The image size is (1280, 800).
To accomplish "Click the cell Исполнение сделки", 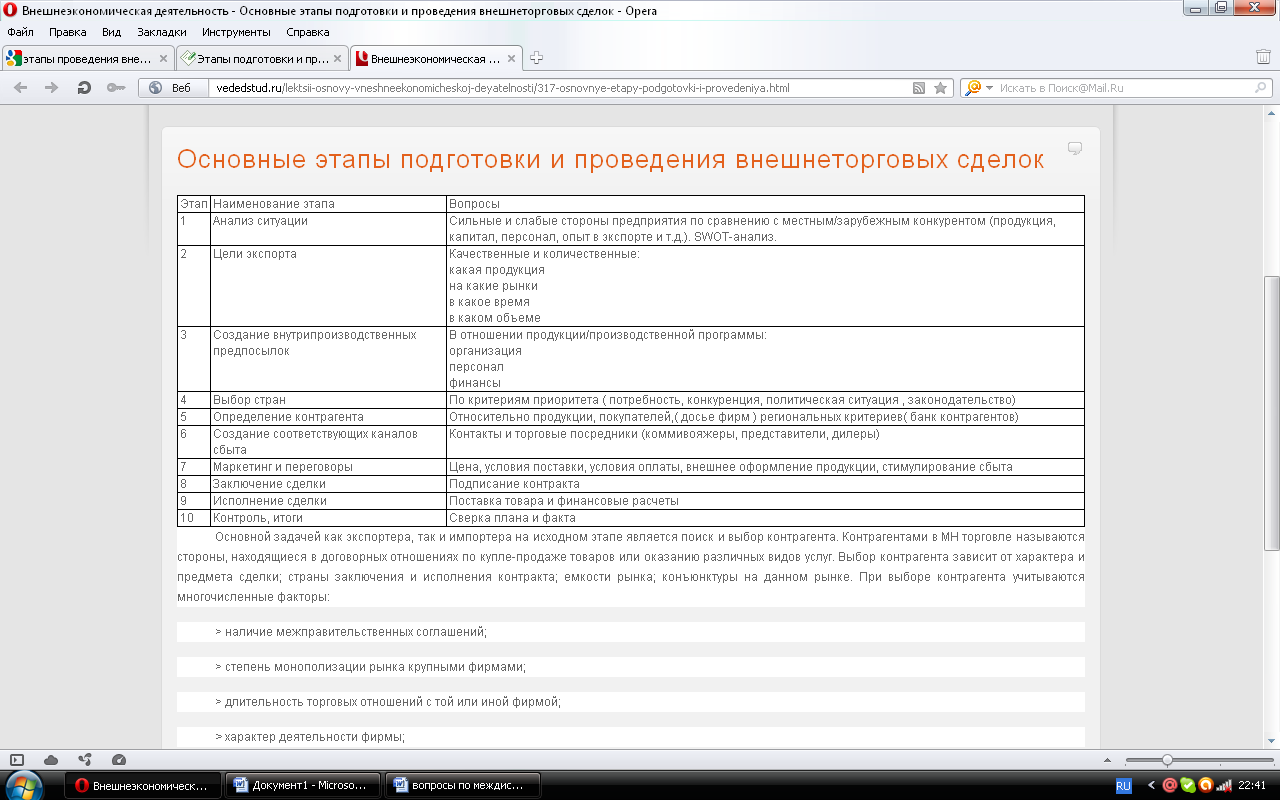I will coord(328,501).
